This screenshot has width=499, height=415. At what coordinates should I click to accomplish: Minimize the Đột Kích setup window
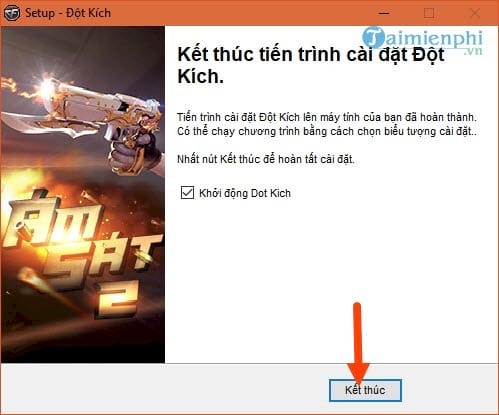384,13
